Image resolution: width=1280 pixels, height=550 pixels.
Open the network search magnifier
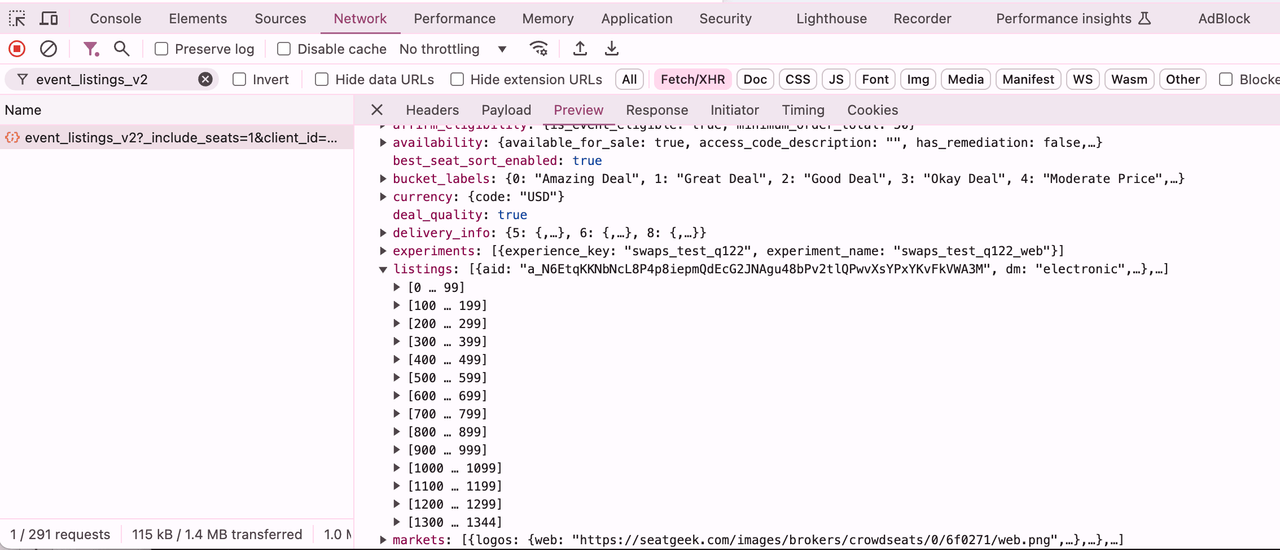click(122, 49)
